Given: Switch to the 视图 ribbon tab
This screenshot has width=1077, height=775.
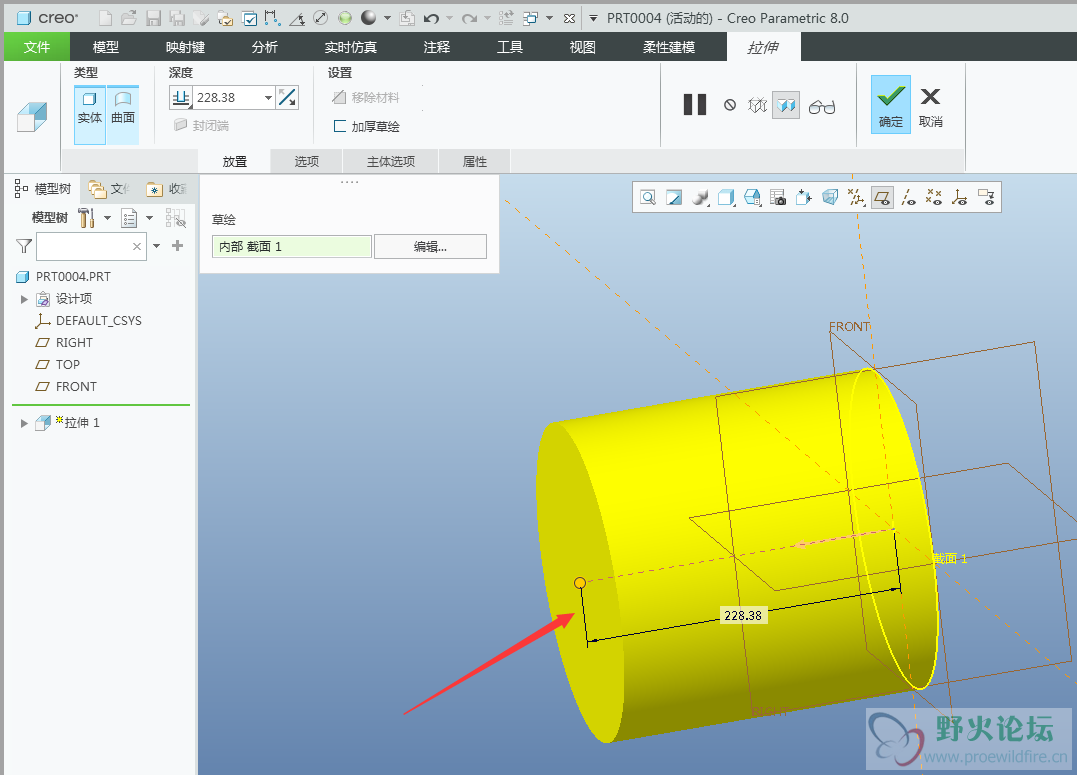Looking at the screenshot, I should (582, 47).
